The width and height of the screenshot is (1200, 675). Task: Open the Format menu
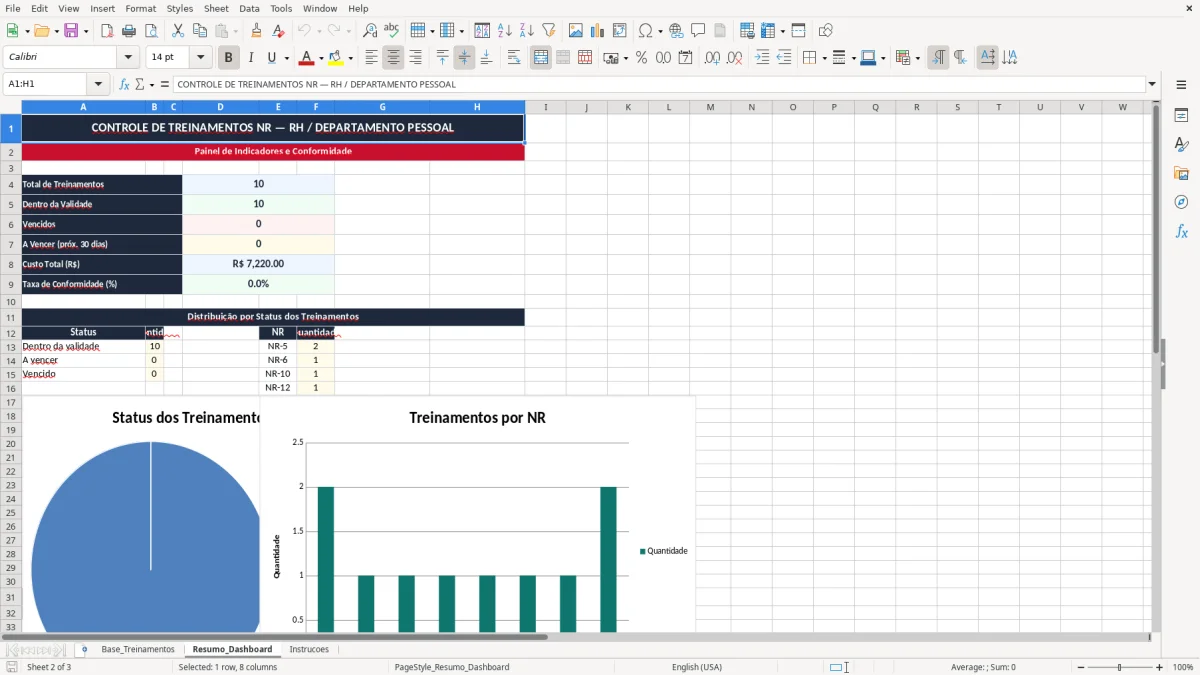click(140, 8)
